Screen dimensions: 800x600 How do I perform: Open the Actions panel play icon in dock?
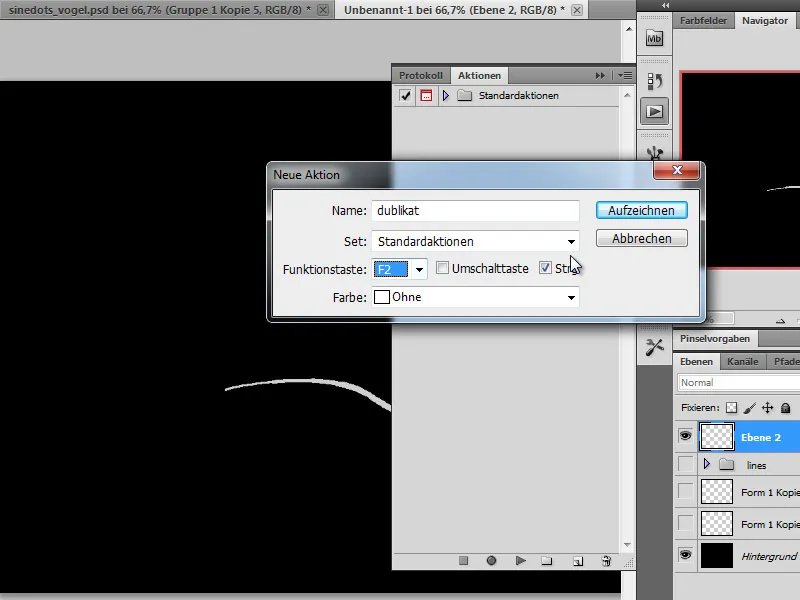coord(654,111)
